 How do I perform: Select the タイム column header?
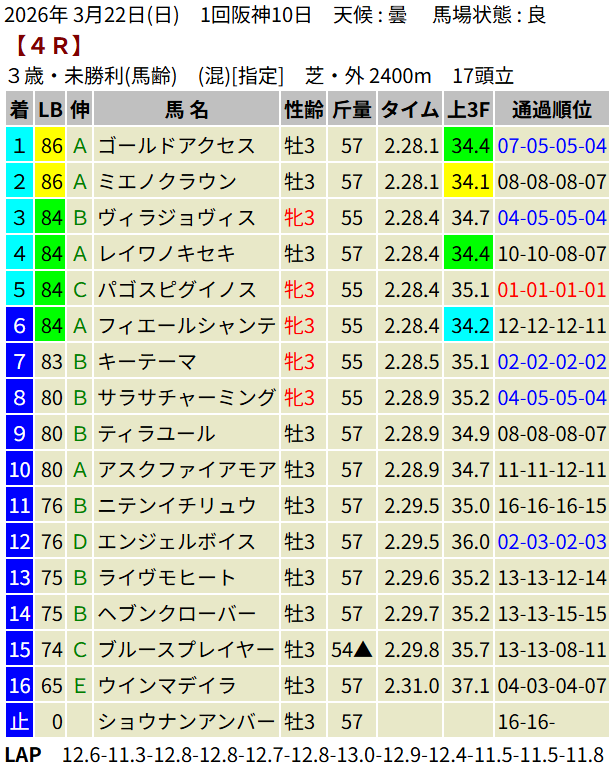point(410,110)
